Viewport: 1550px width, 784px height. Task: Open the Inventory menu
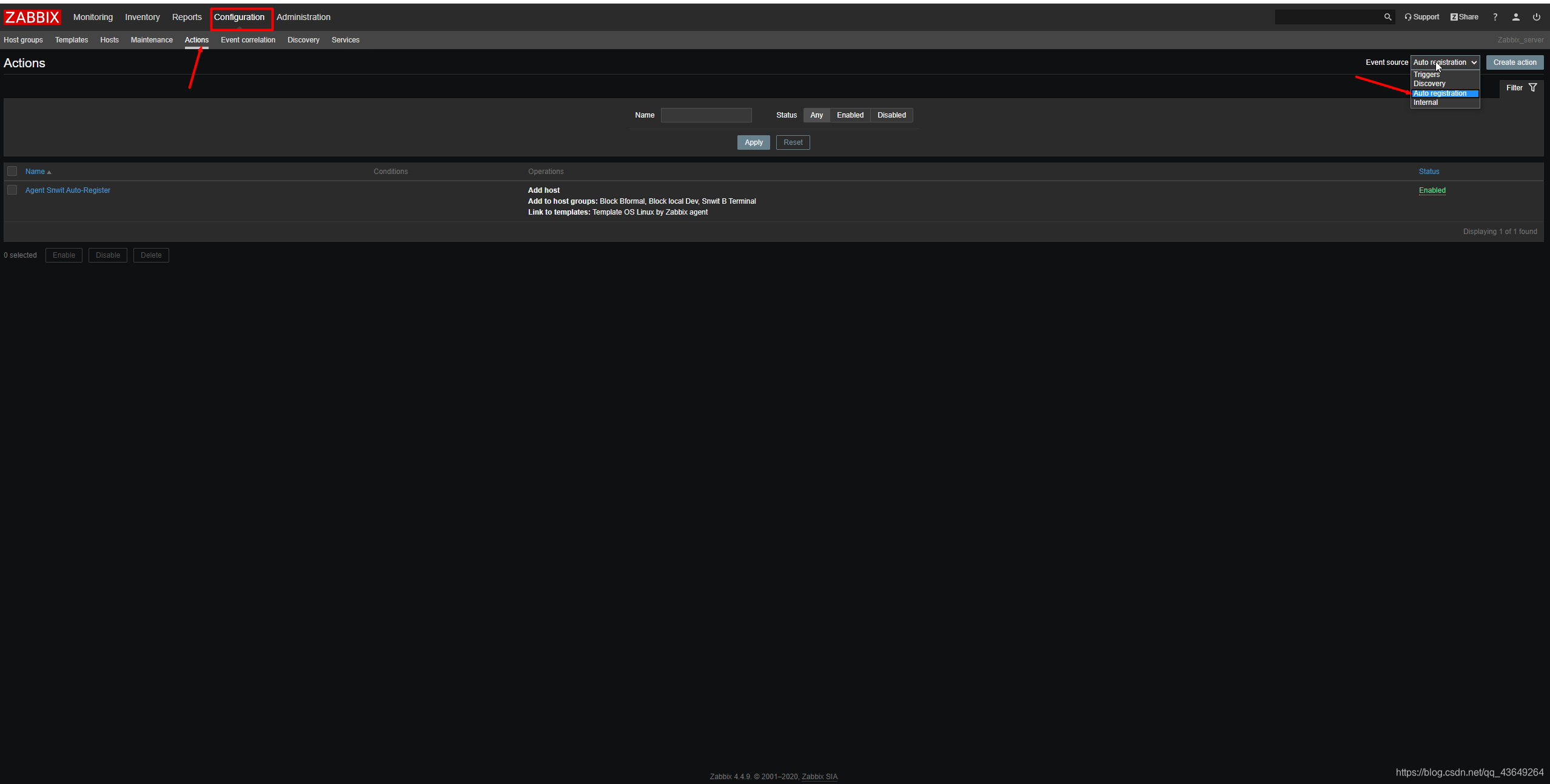(143, 17)
